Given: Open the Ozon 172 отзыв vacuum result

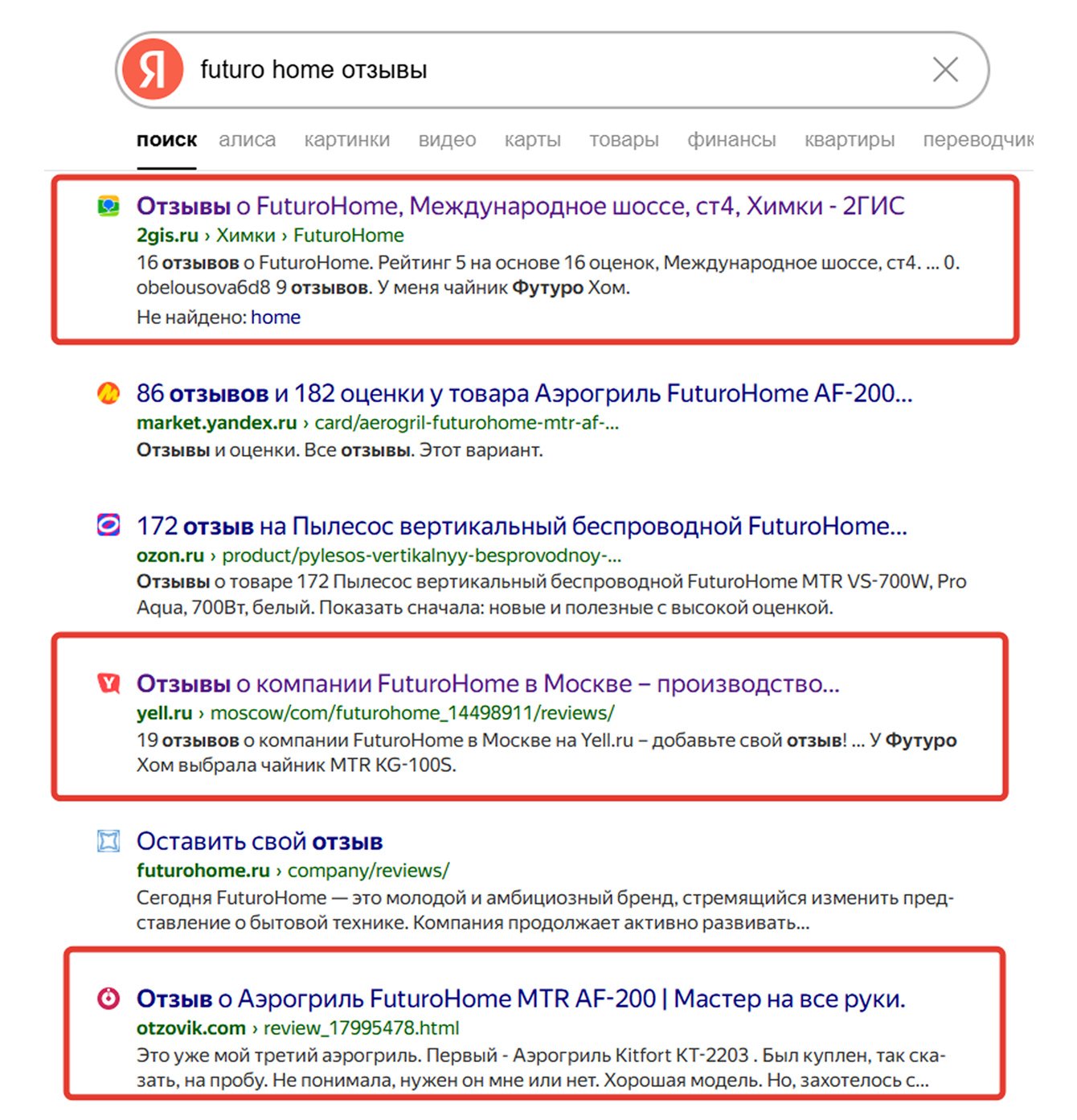Looking at the screenshot, I should click(x=522, y=526).
